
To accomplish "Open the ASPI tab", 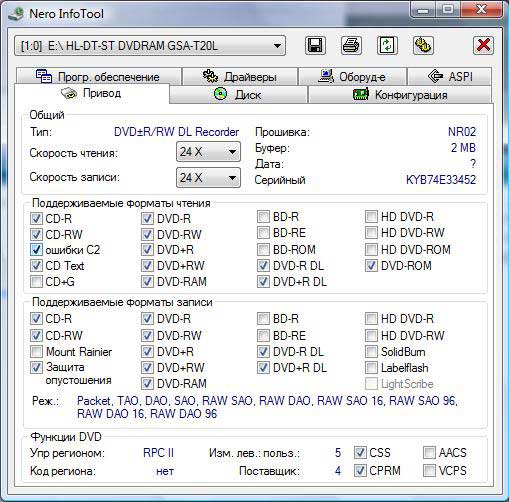I will (449, 76).
